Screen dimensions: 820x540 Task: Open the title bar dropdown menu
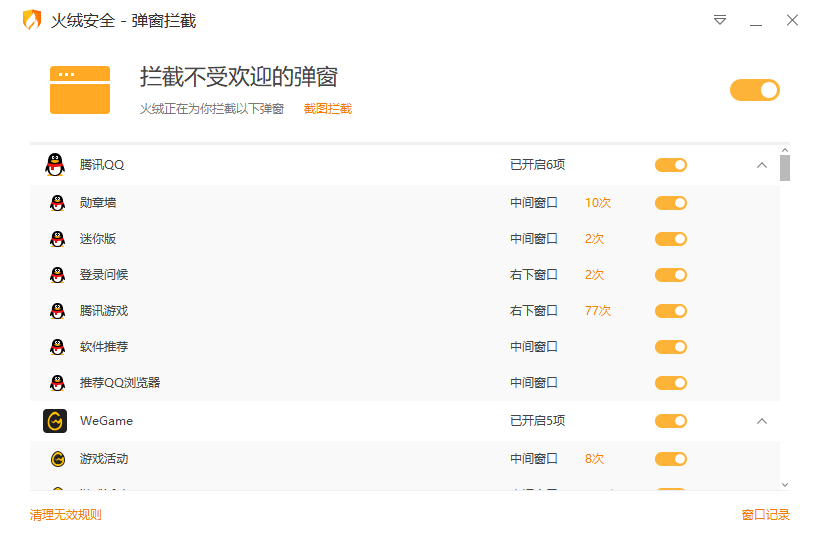click(x=720, y=20)
